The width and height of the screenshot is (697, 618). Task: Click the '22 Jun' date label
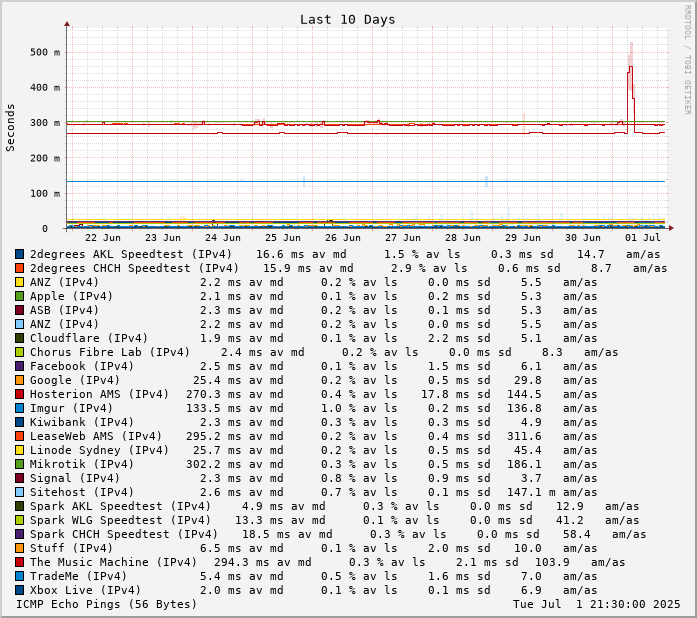[103, 238]
